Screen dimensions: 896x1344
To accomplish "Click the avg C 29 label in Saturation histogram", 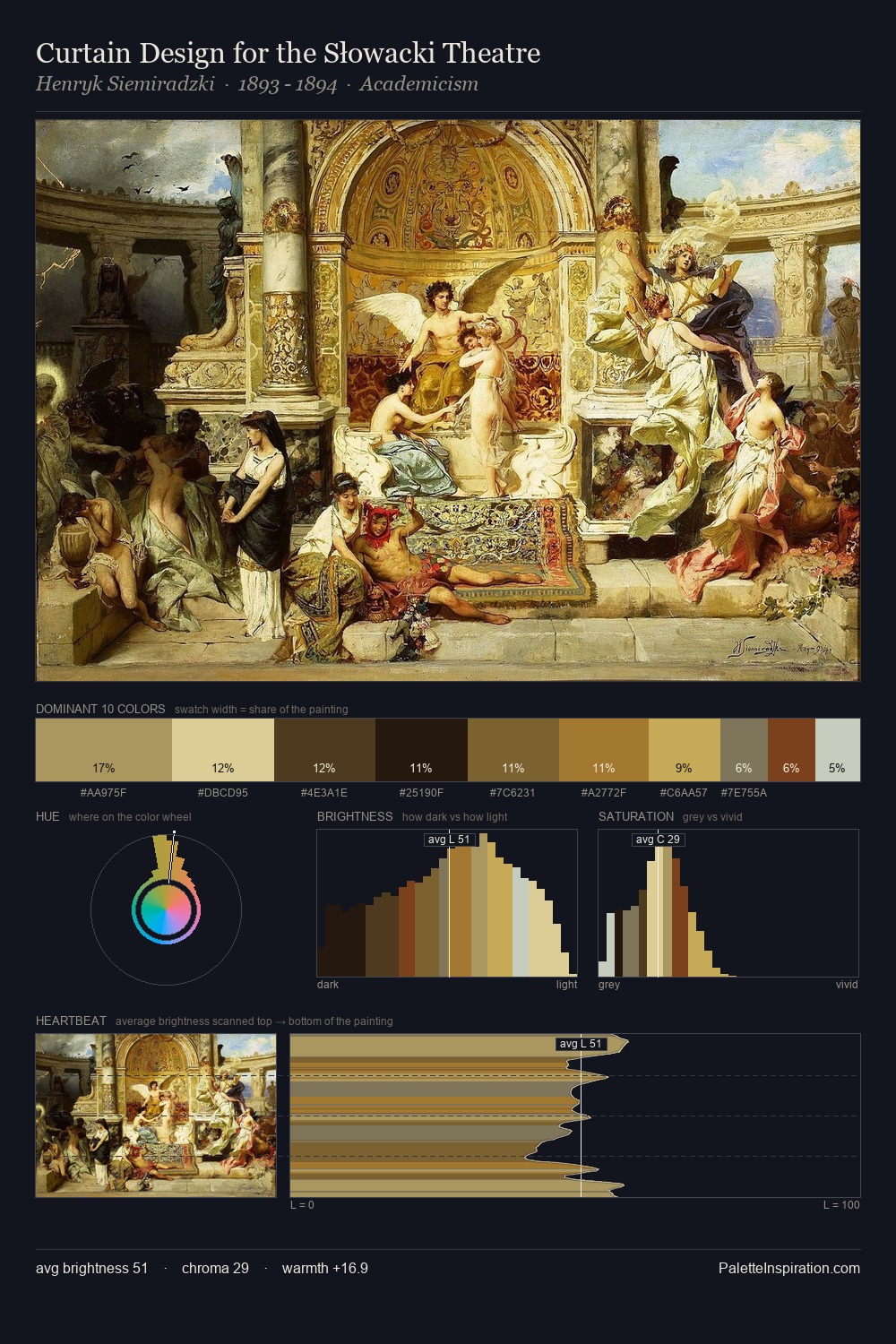I will pos(659,840).
